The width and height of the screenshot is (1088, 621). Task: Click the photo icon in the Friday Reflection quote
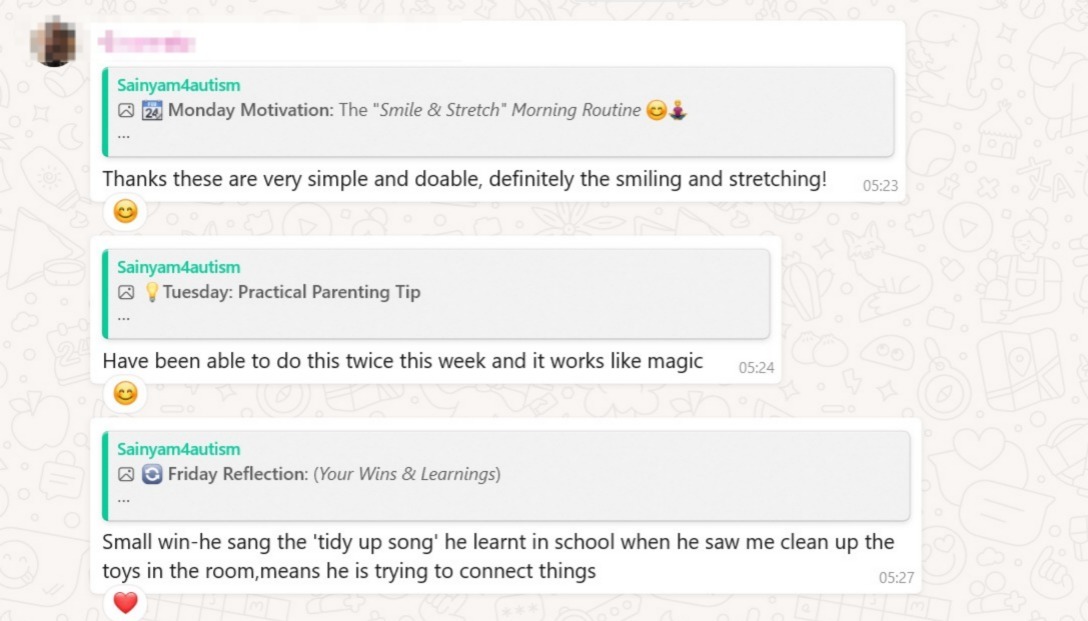(x=126, y=475)
